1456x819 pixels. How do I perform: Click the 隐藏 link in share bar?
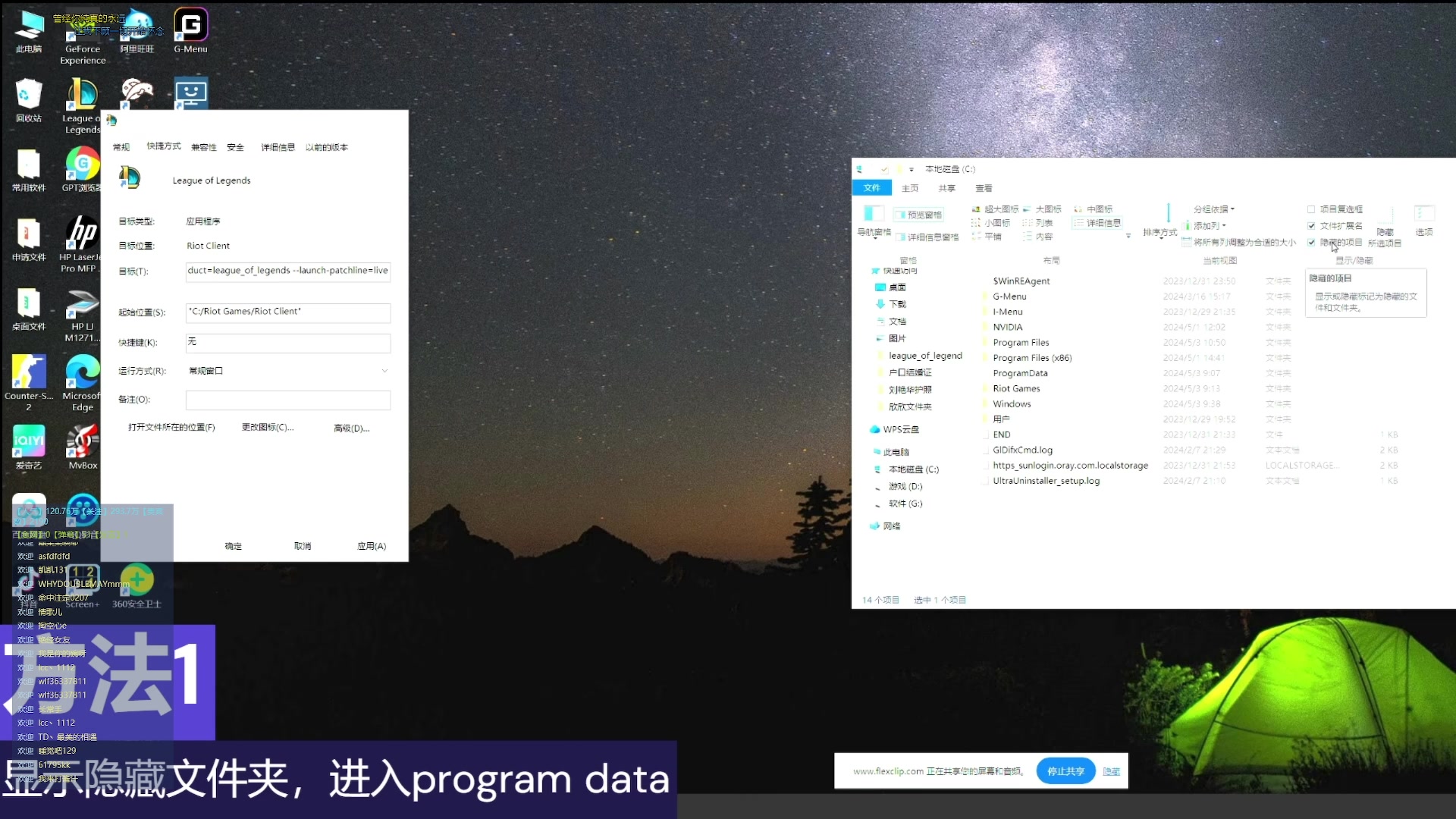1112,771
